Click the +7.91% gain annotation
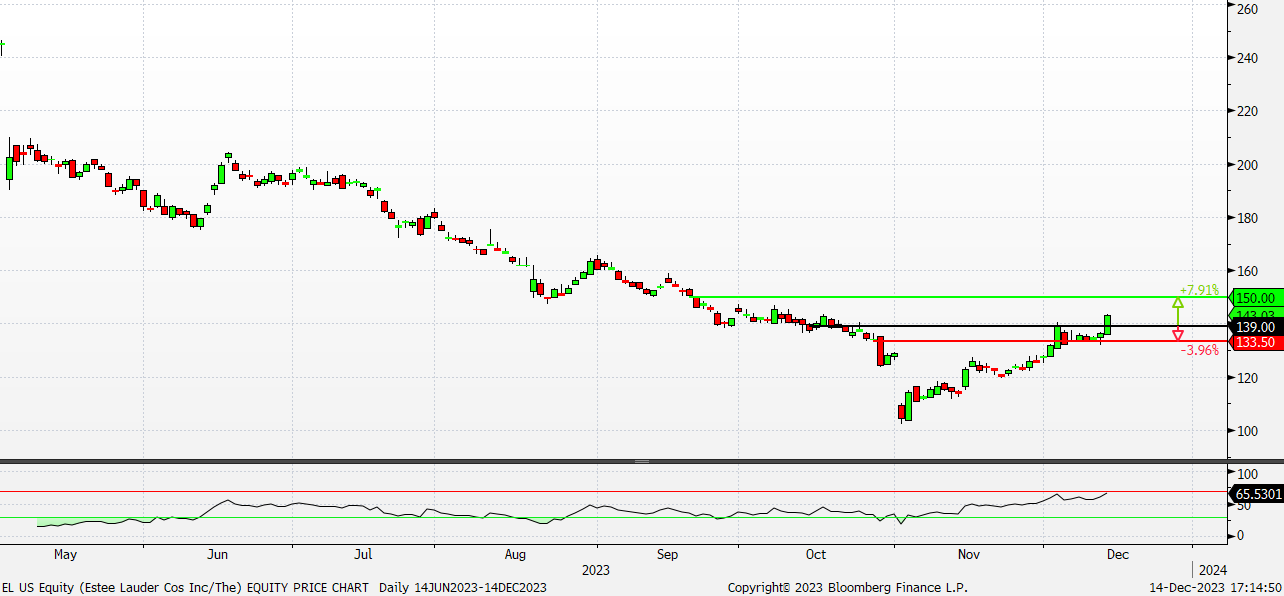 [x=1199, y=290]
